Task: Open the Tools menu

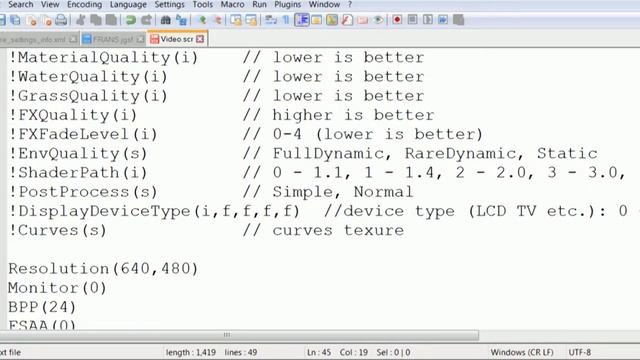Action: [x=202, y=4]
